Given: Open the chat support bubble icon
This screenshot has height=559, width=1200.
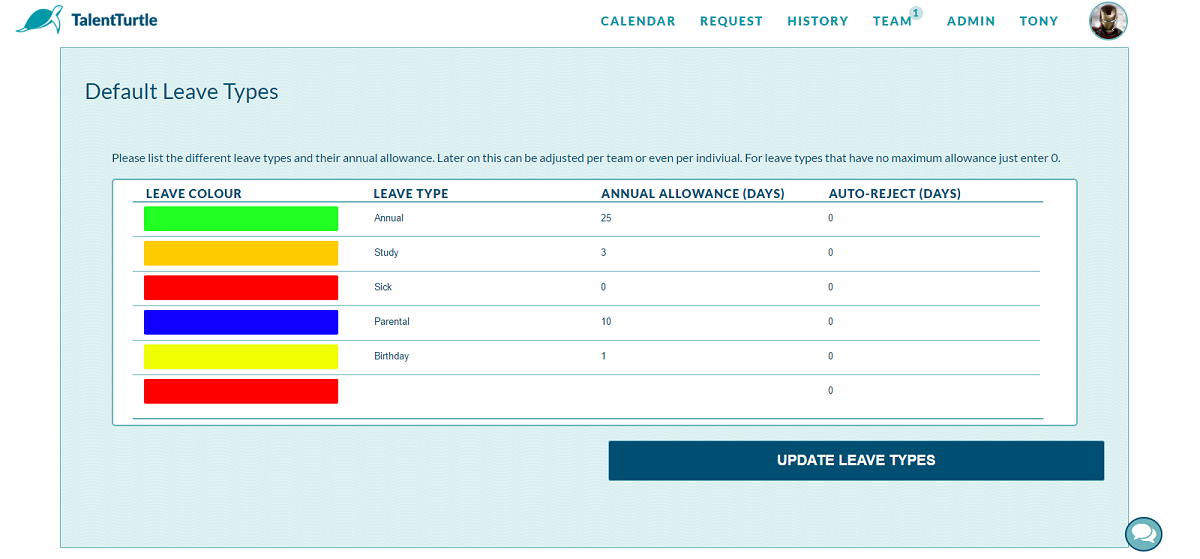Looking at the screenshot, I should click(x=1144, y=533).
